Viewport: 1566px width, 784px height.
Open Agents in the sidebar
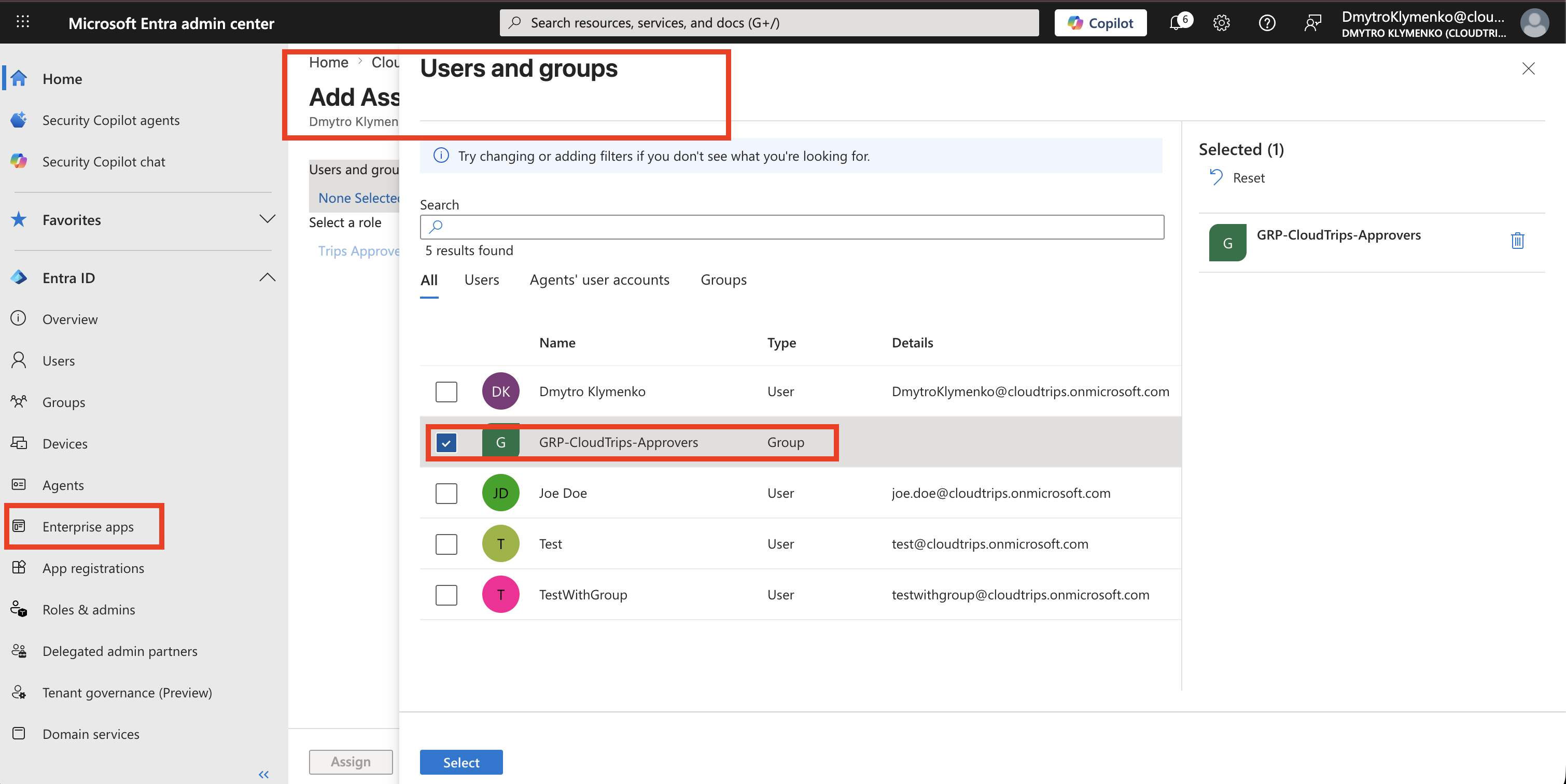(x=63, y=485)
